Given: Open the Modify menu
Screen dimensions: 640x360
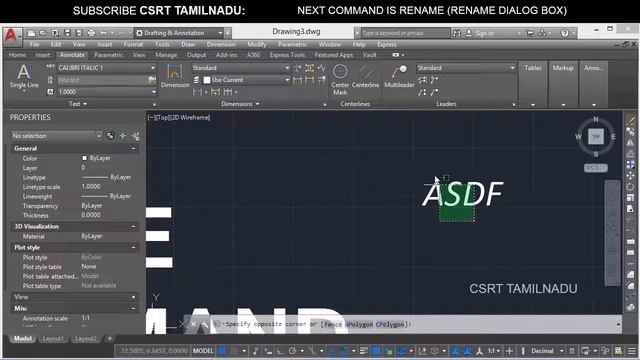Looking at the screenshot, I should (257, 44).
